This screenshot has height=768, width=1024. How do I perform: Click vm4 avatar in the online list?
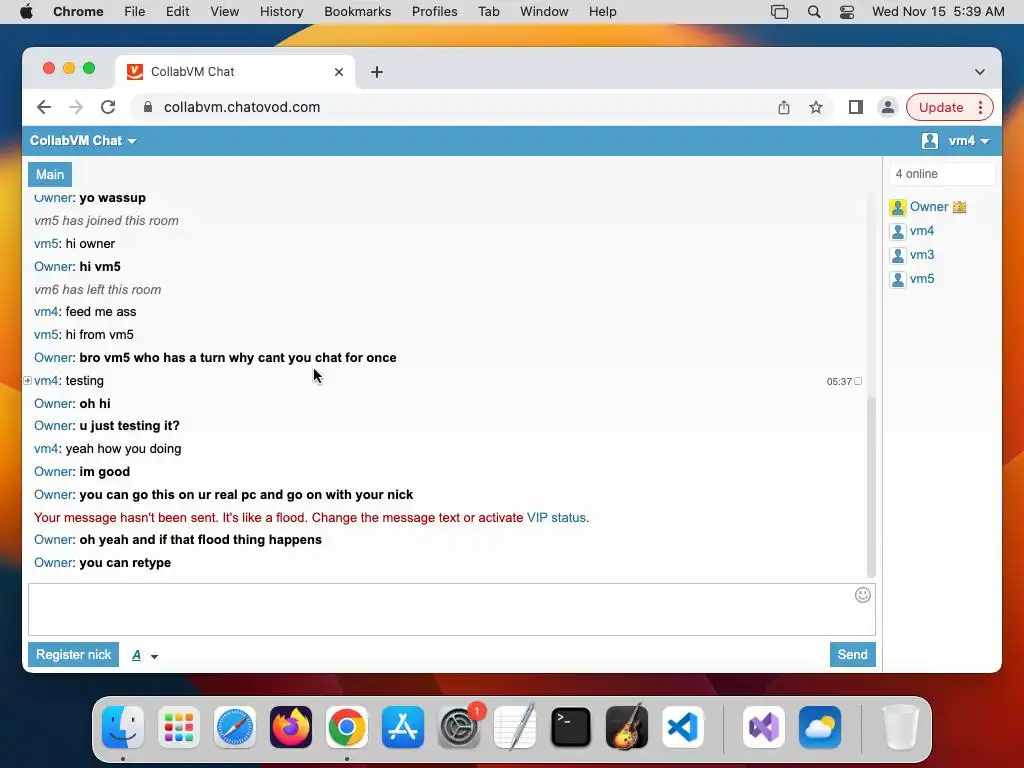tap(898, 231)
